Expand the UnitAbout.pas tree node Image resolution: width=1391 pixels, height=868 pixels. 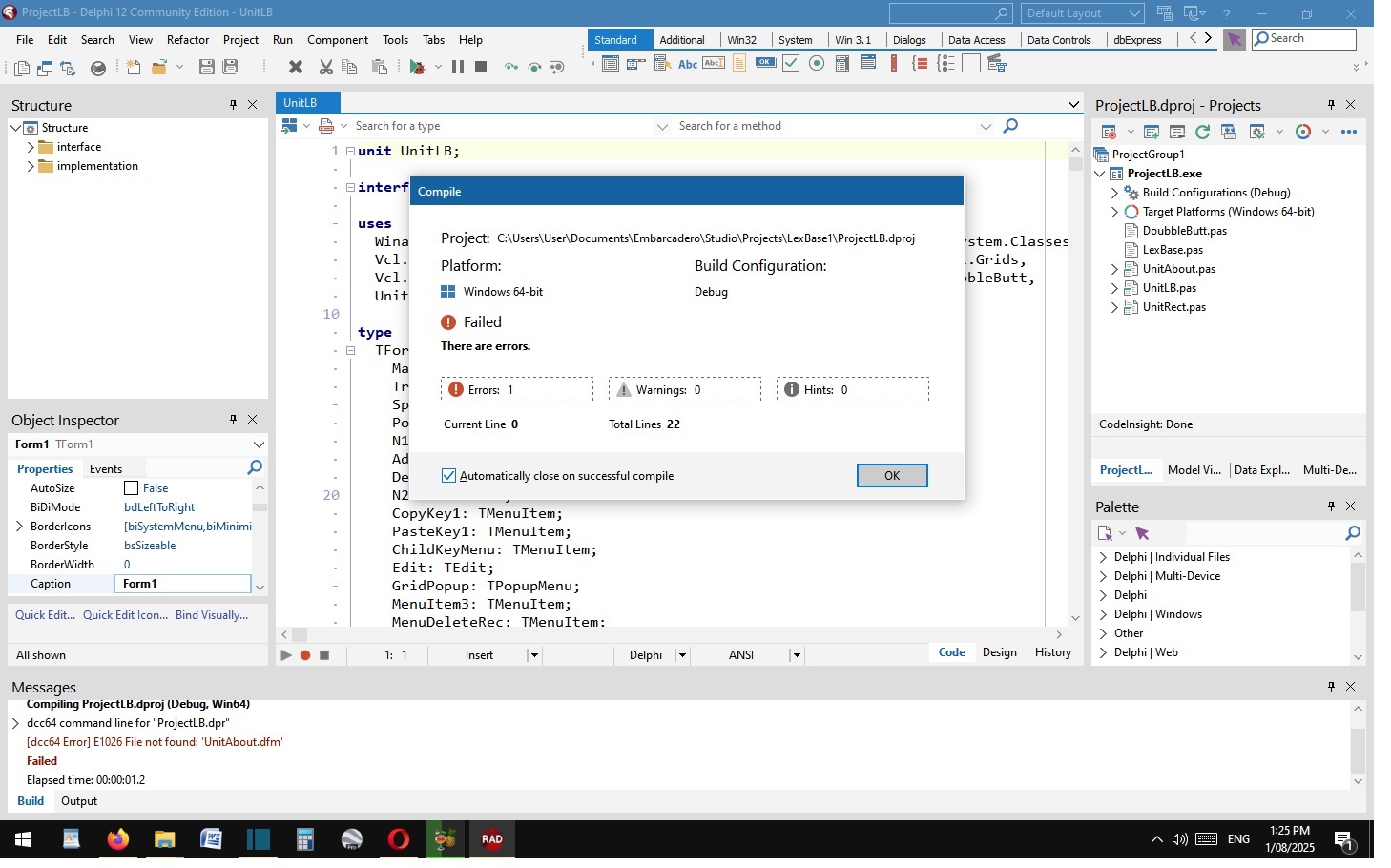[1114, 269]
